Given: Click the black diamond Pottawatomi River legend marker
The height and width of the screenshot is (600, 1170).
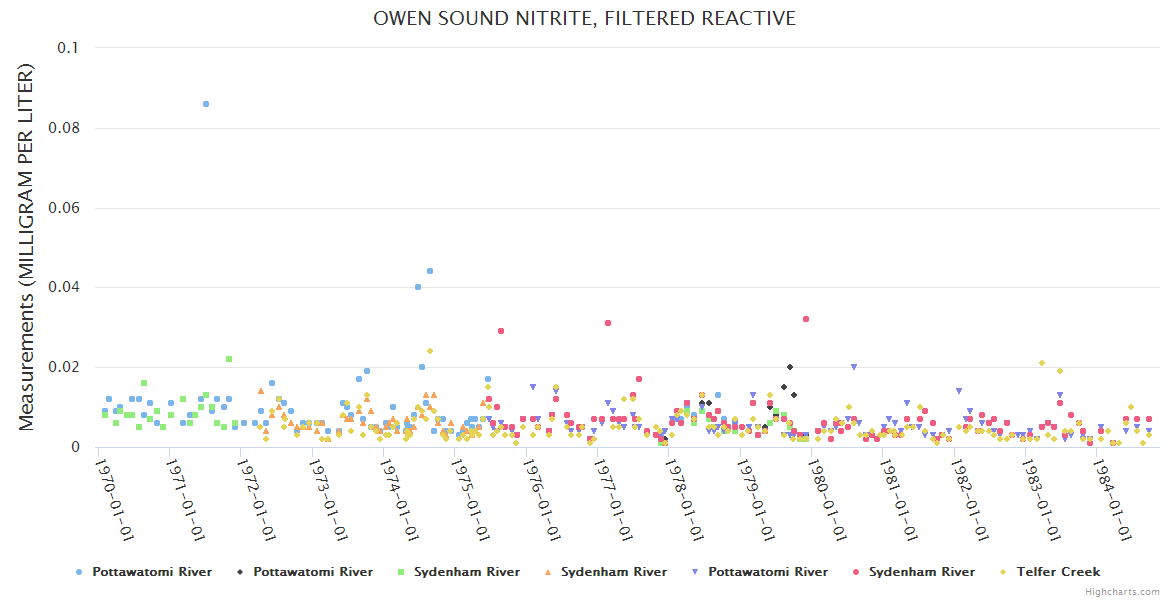Looking at the screenshot, I should click(240, 572).
